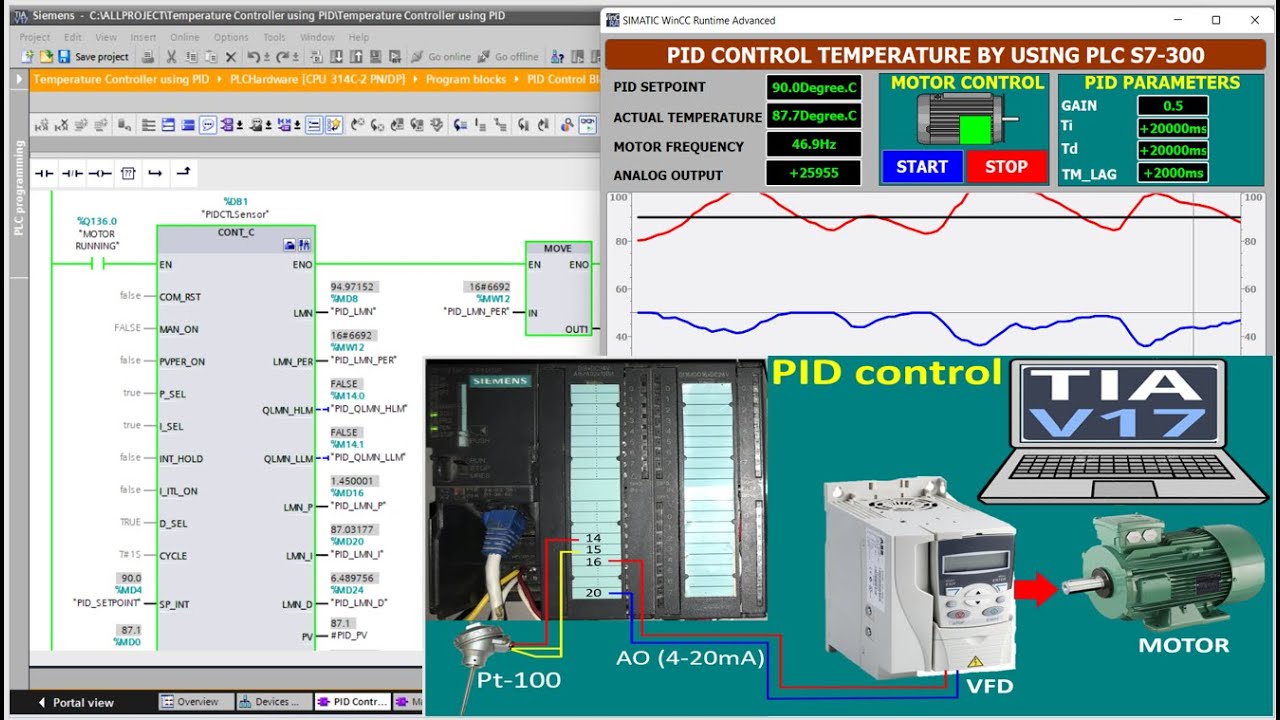The height and width of the screenshot is (720, 1280).
Task: Click the blue START button in WinCC
Action: pyautogui.click(x=922, y=167)
